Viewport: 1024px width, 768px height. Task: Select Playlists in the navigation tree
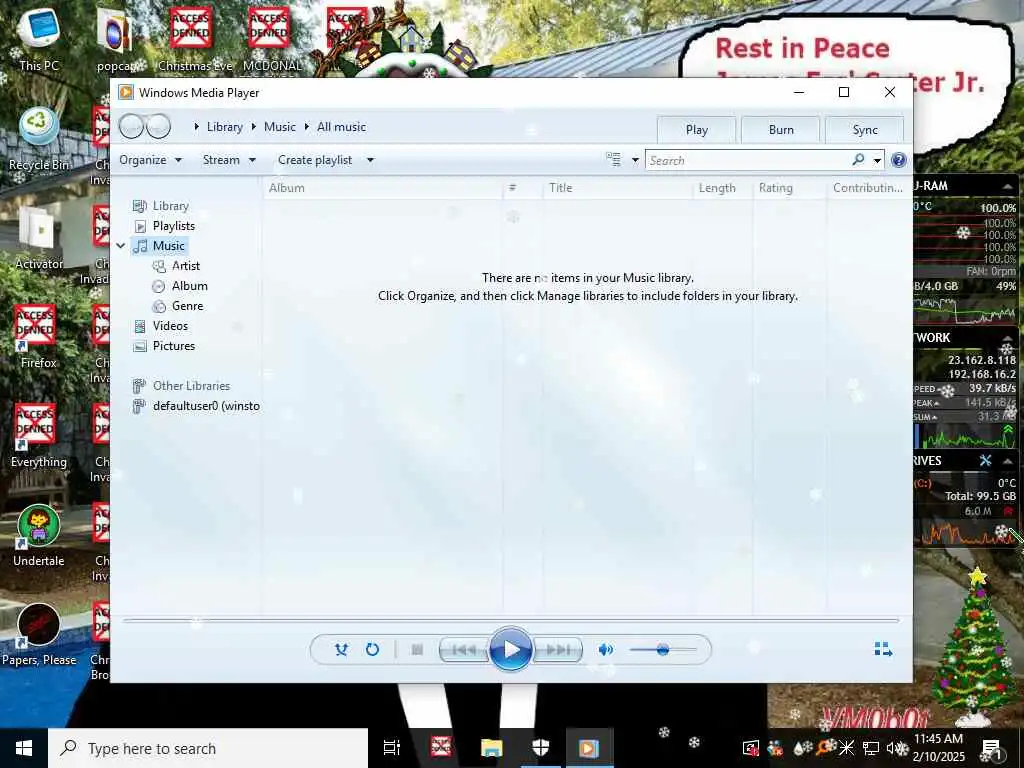coord(164,226)
